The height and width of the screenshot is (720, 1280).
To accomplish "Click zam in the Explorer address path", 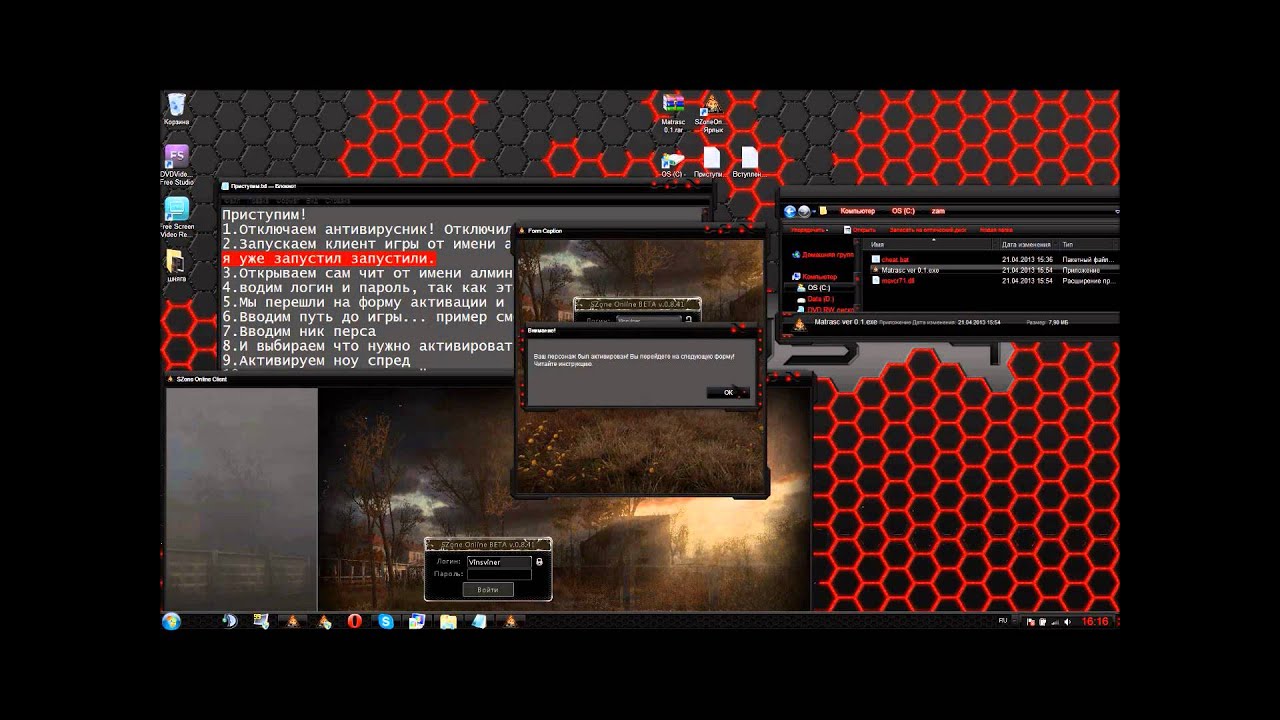I will click(938, 211).
